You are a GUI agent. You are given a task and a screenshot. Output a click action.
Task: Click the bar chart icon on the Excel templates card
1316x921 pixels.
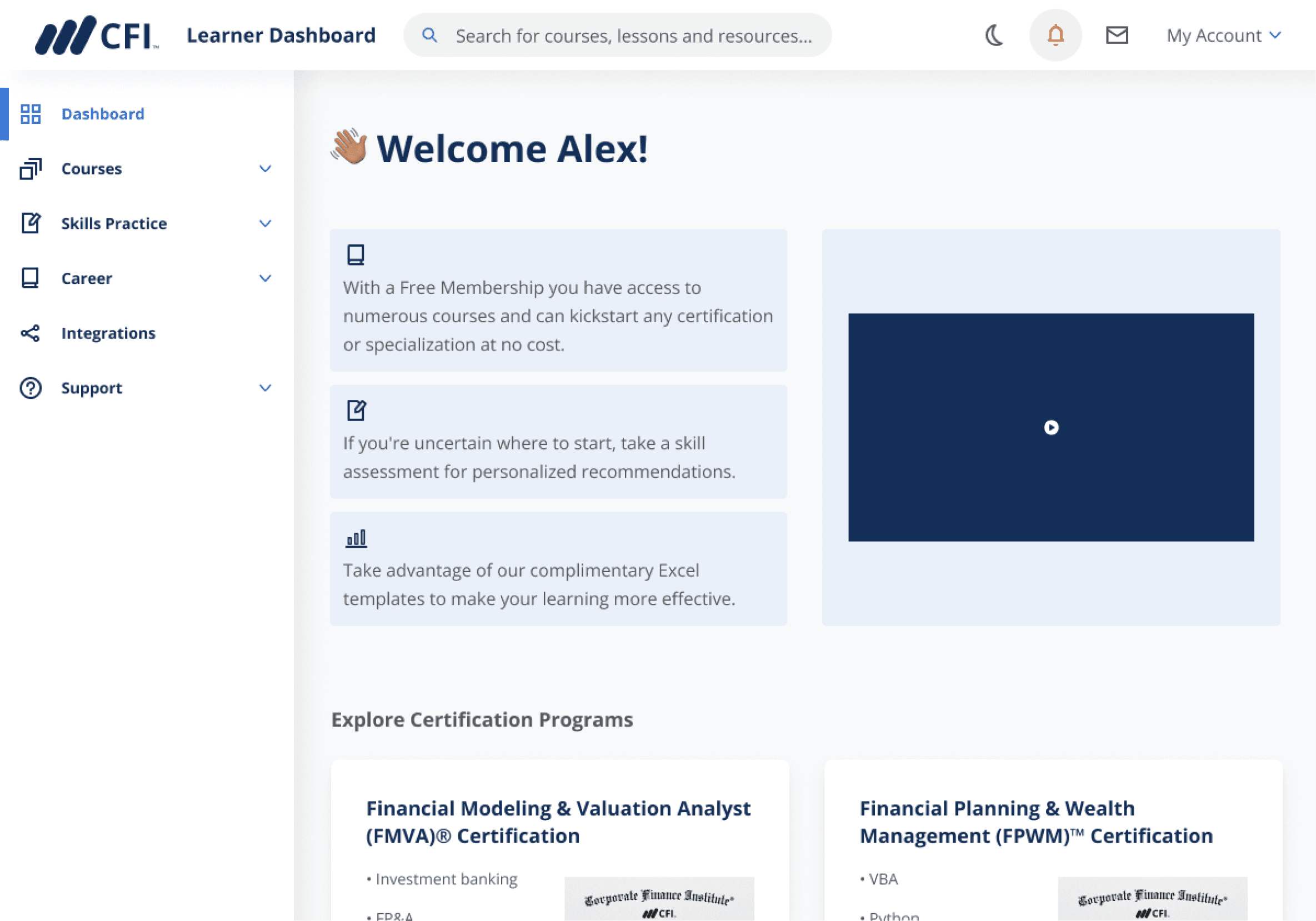(356, 538)
